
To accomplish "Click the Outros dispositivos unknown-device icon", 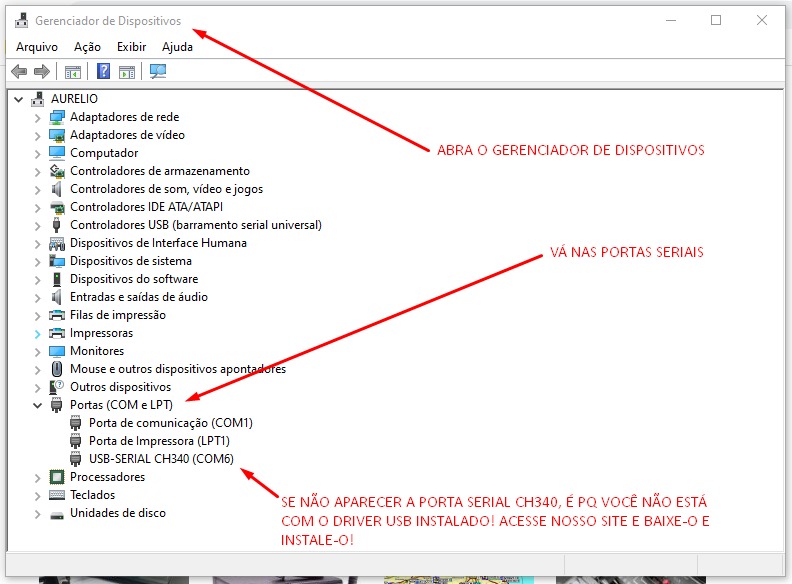I will (x=57, y=387).
